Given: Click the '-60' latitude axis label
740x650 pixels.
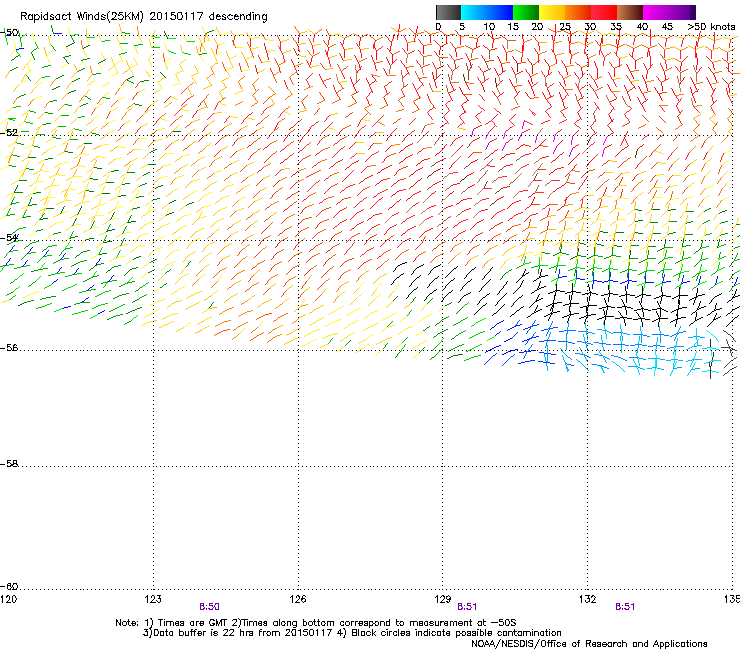Looking at the screenshot, I should coord(9,586).
